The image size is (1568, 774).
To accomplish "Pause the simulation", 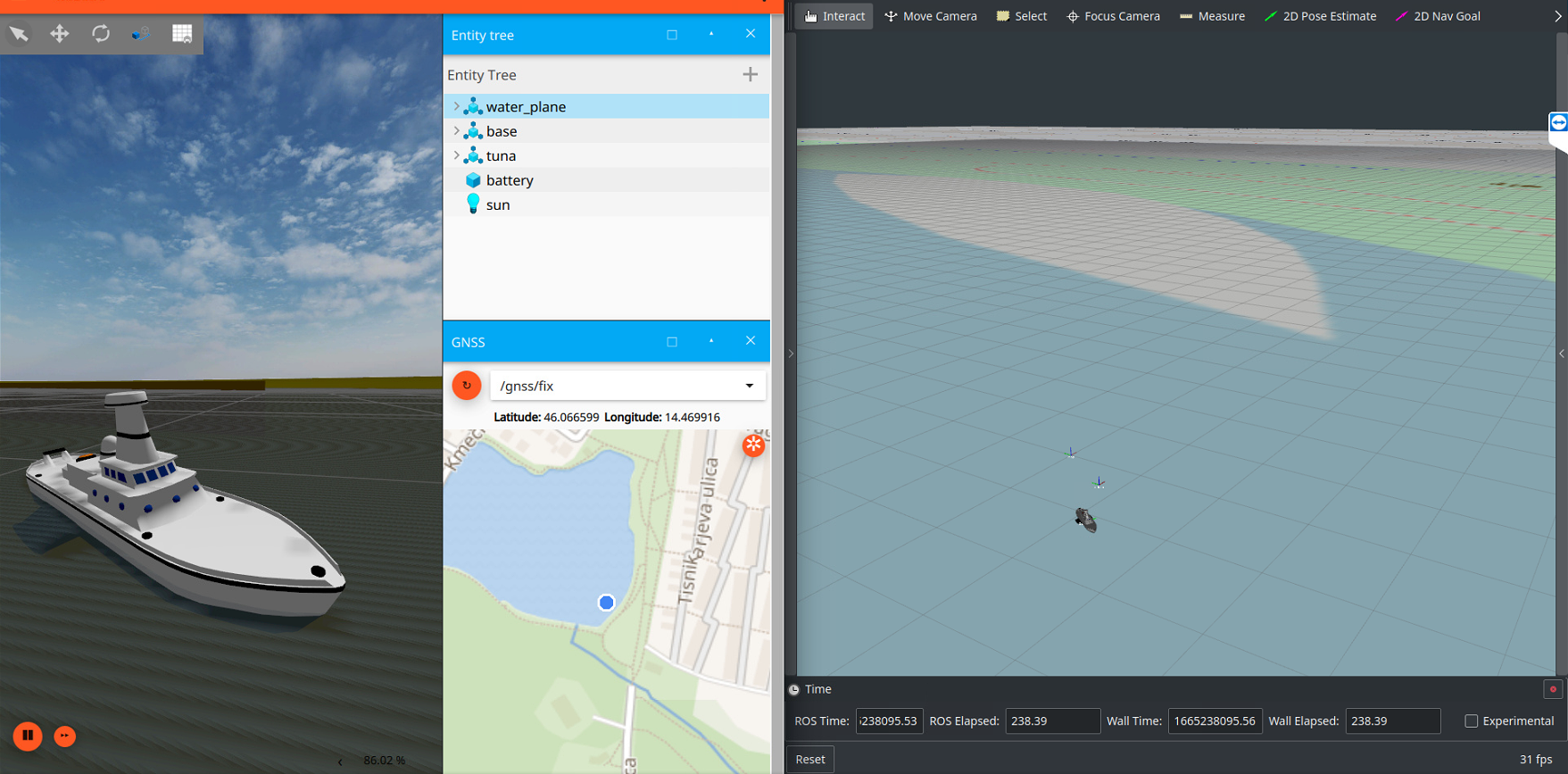I will point(28,736).
